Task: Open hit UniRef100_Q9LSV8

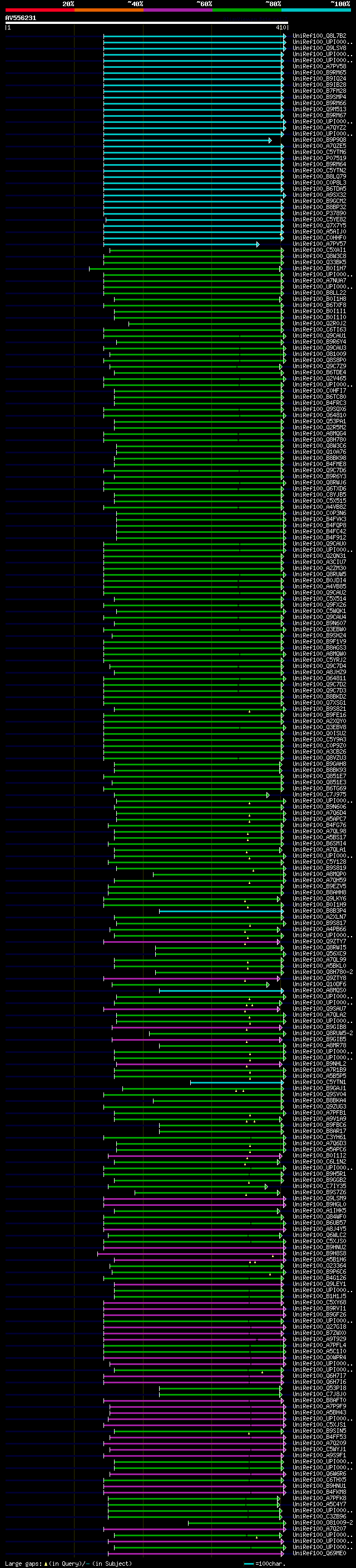Action: click(x=319, y=48)
